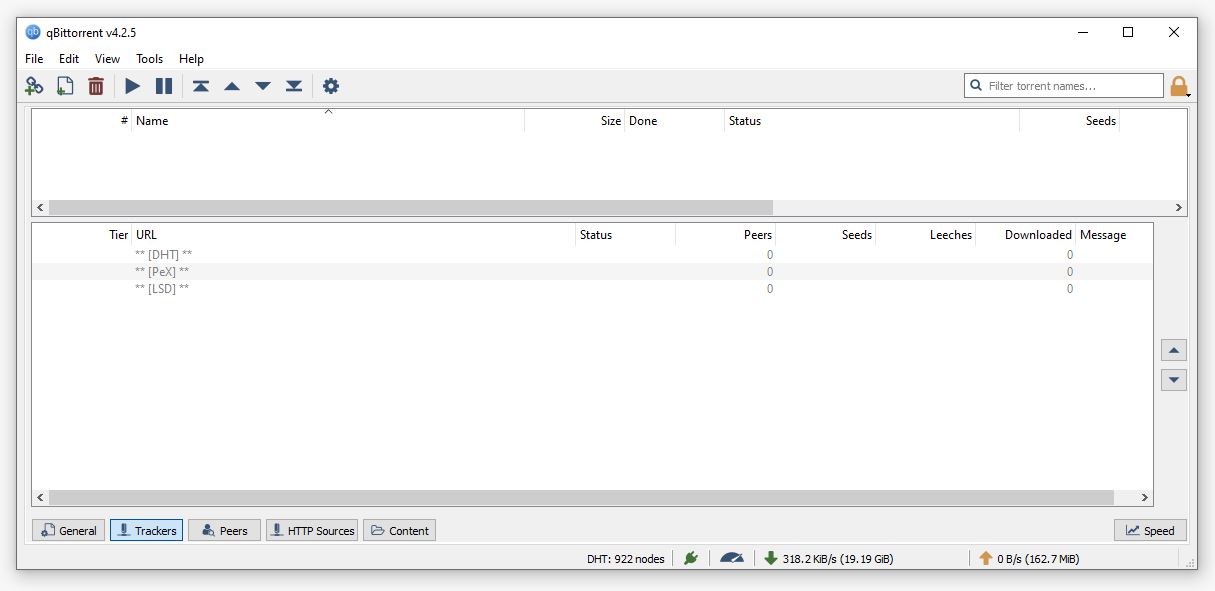1215x591 pixels.
Task: Switch to the Peers tab
Action: [x=224, y=530]
